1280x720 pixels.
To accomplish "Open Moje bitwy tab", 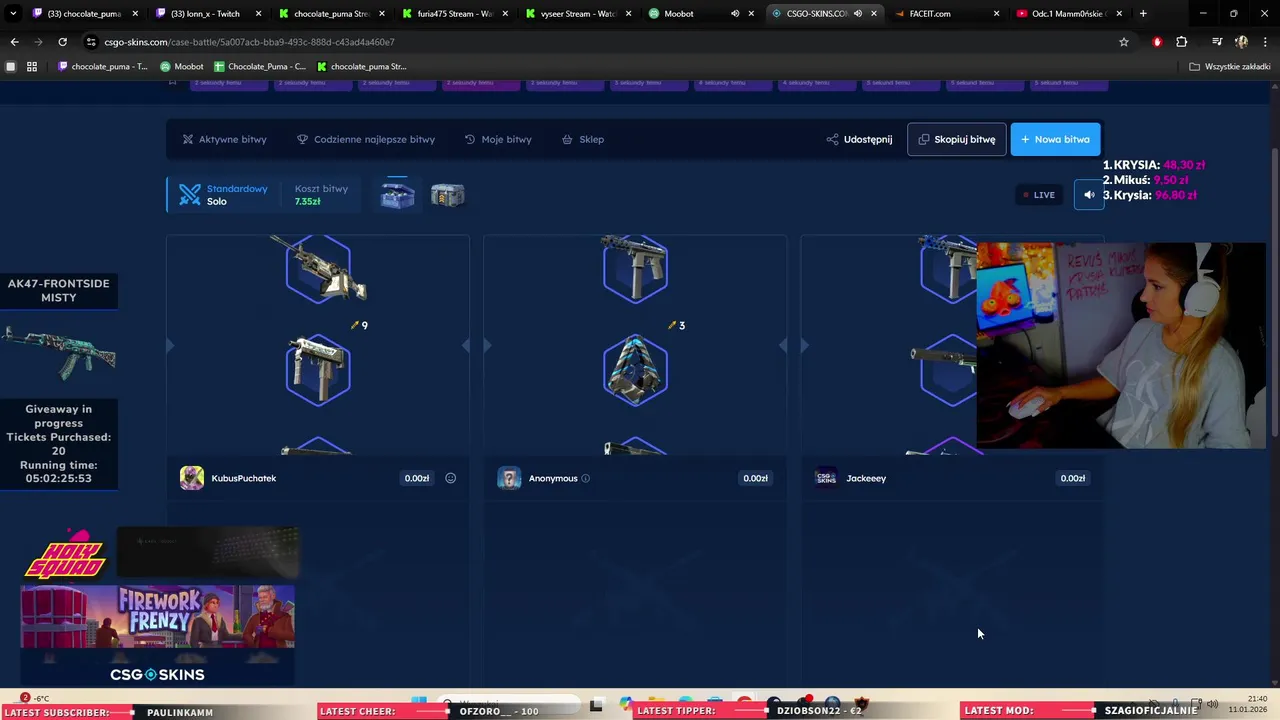I will (x=498, y=139).
